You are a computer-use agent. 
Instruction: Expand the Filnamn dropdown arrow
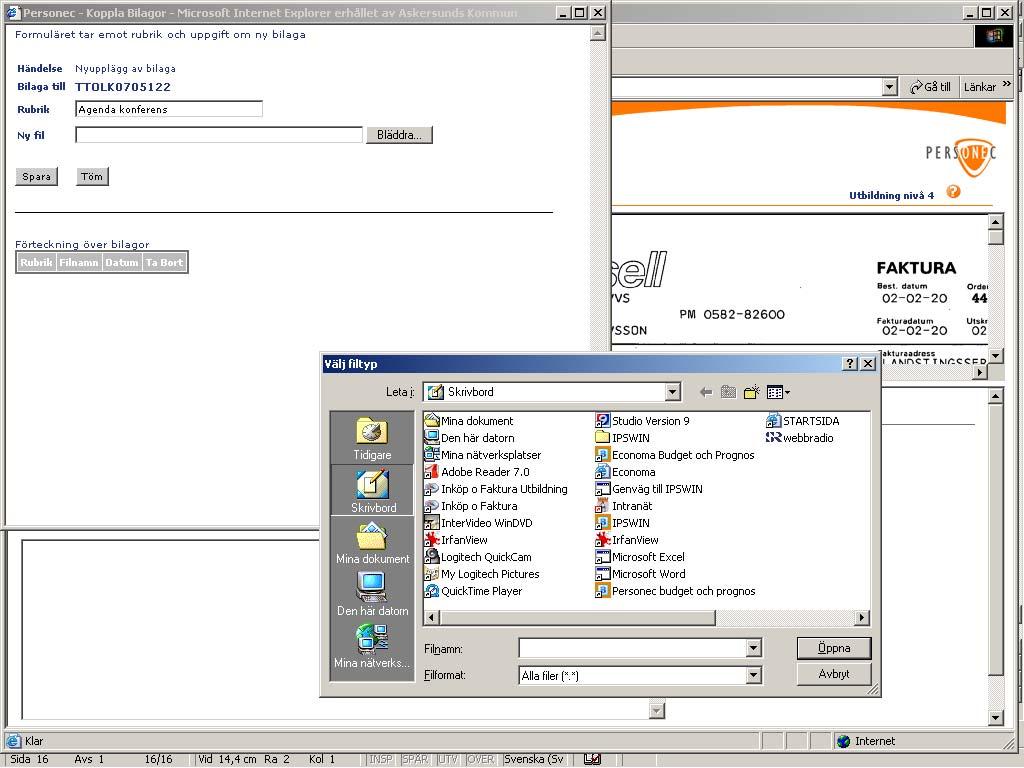(753, 648)
